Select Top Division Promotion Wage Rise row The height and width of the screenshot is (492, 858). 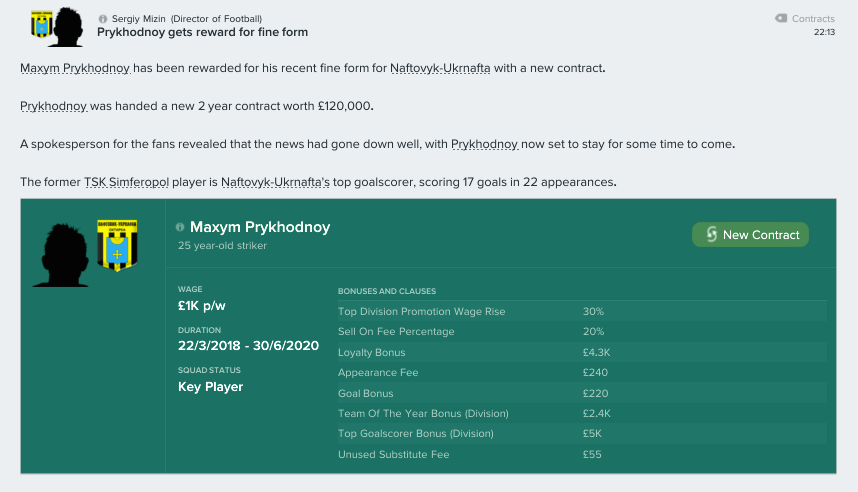(x=582, y=311)
